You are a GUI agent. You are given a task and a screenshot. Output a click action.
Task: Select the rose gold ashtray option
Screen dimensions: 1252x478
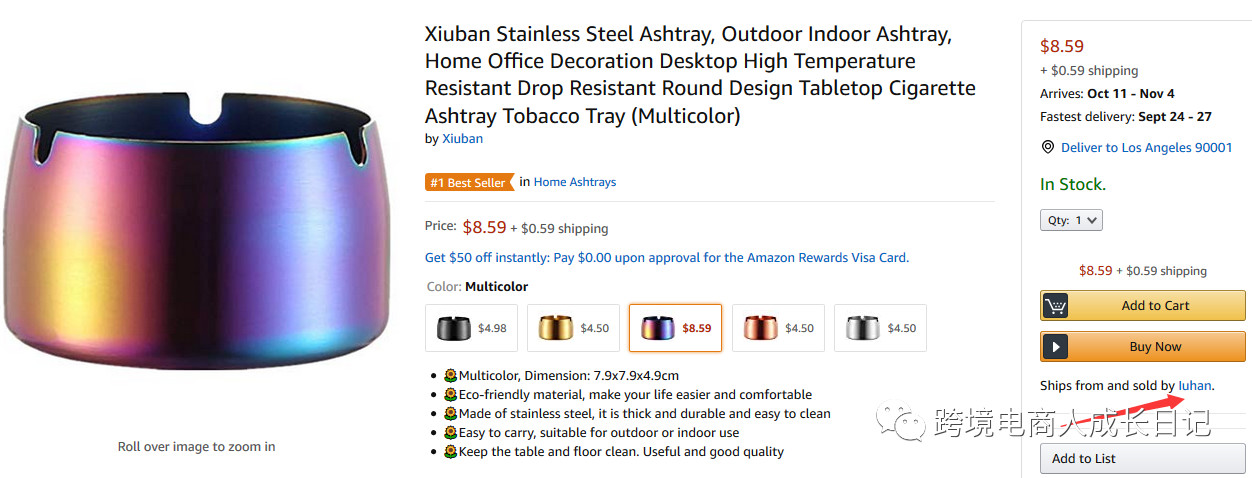[x=778, y=328]
